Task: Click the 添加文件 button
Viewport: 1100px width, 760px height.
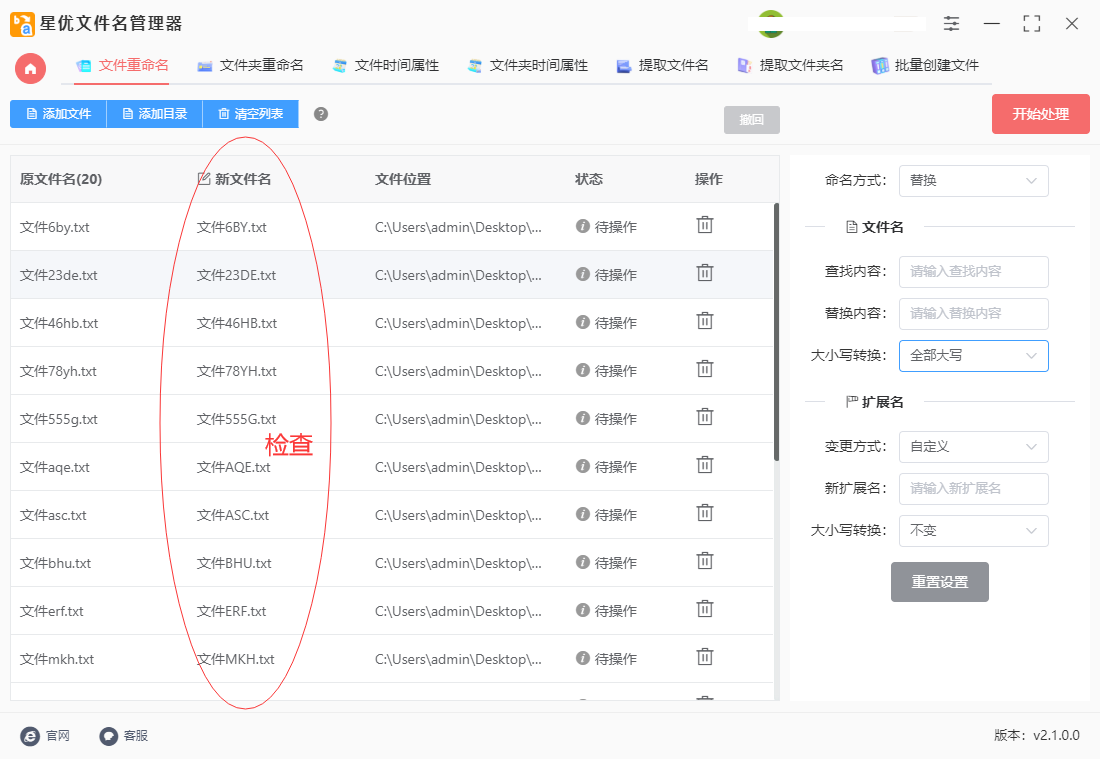Action: 58,114
